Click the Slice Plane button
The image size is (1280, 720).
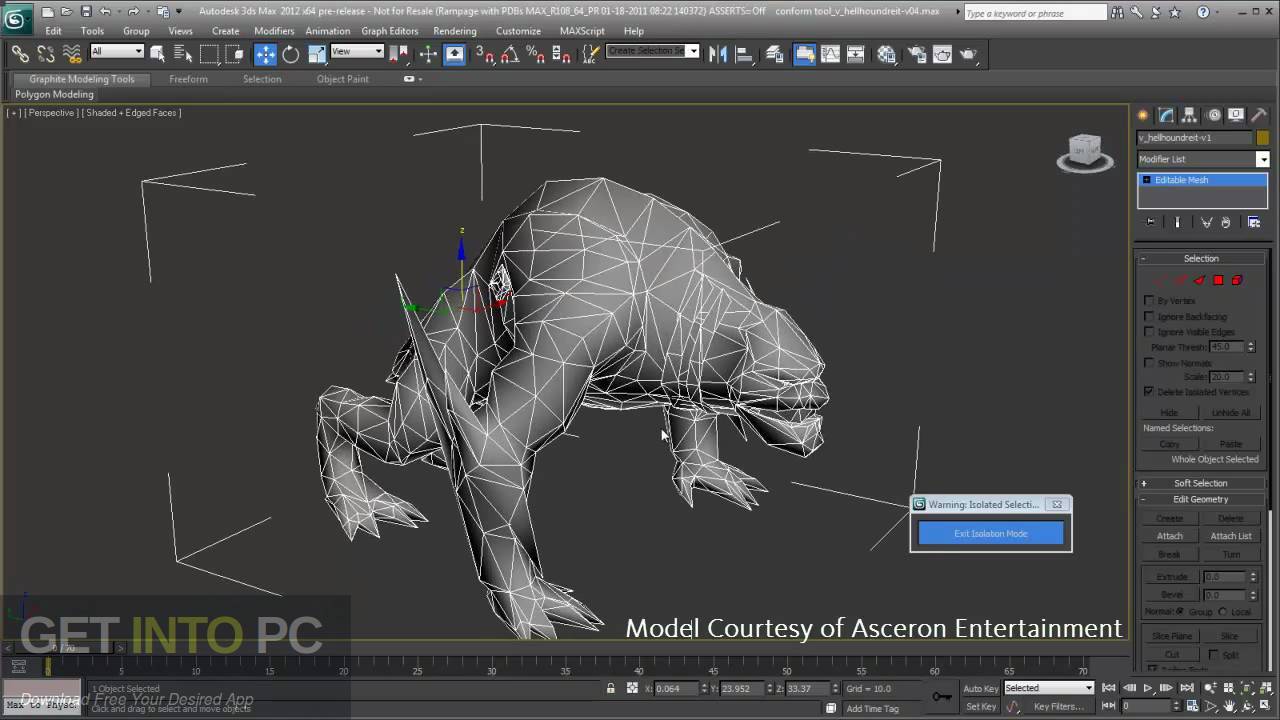point(1172,636)
